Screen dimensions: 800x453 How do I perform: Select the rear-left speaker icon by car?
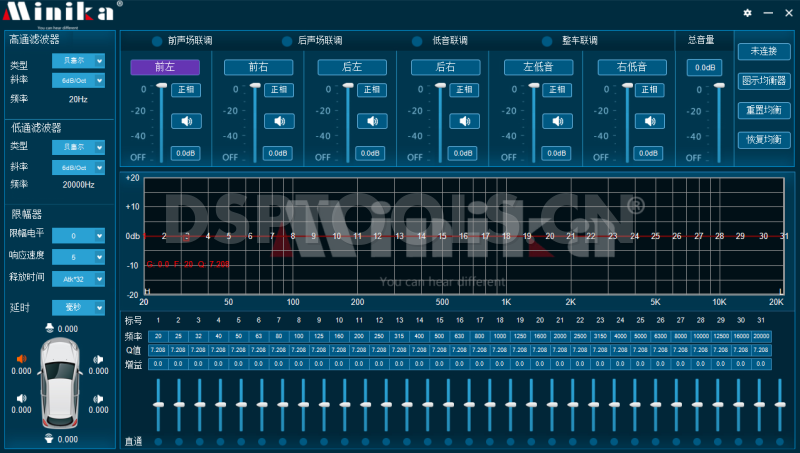(21, 398)
